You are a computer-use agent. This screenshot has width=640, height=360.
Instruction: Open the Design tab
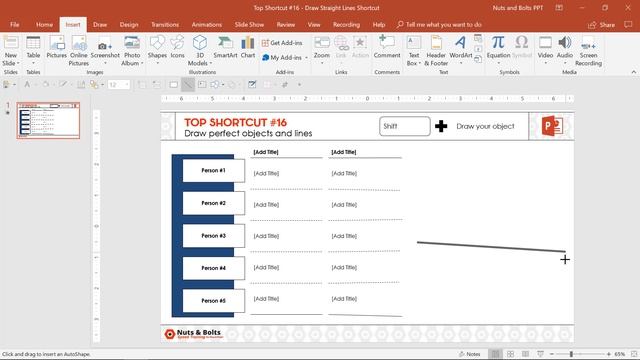click(129, 24)
